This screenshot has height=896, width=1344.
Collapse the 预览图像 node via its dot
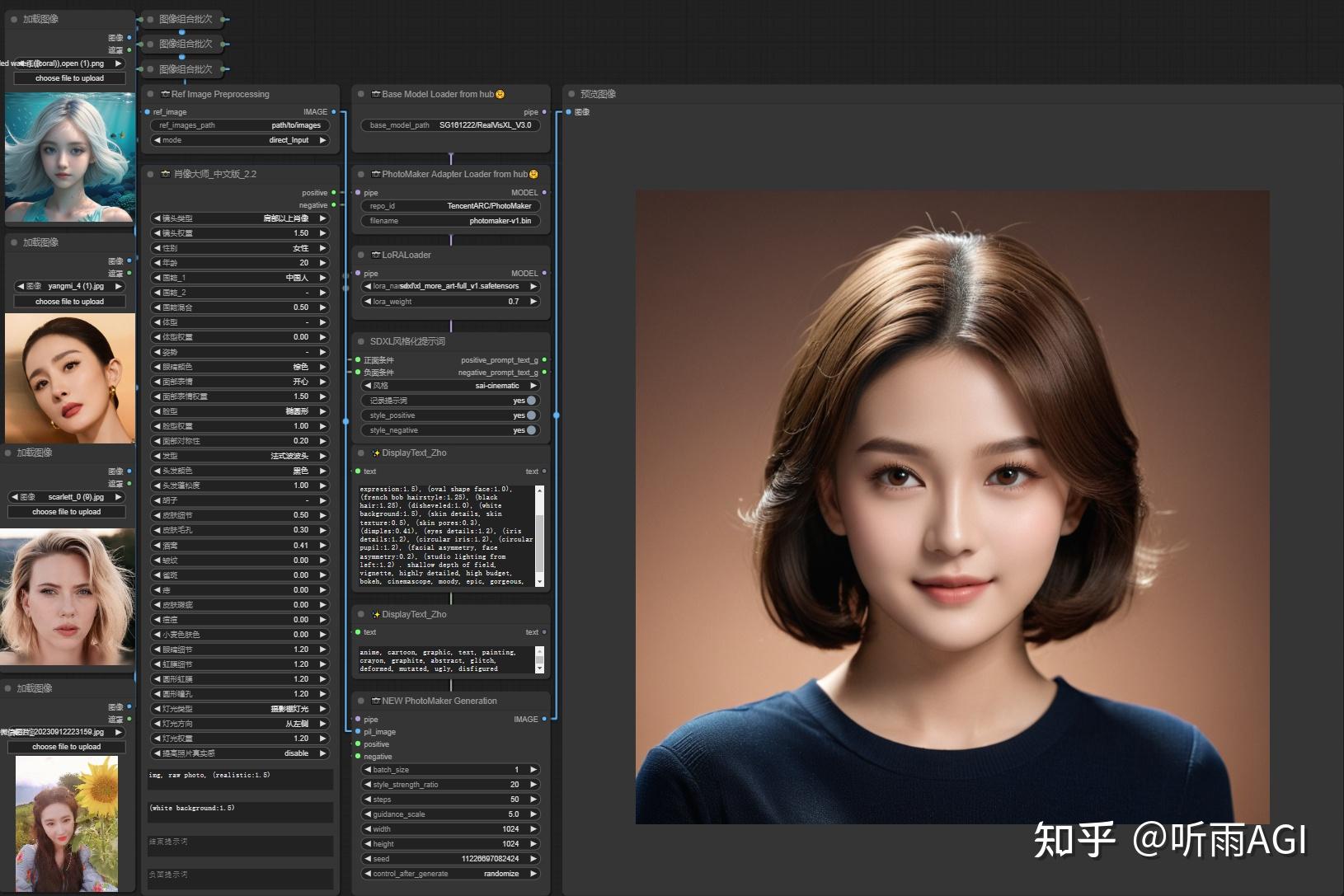[x=571, y=94]
